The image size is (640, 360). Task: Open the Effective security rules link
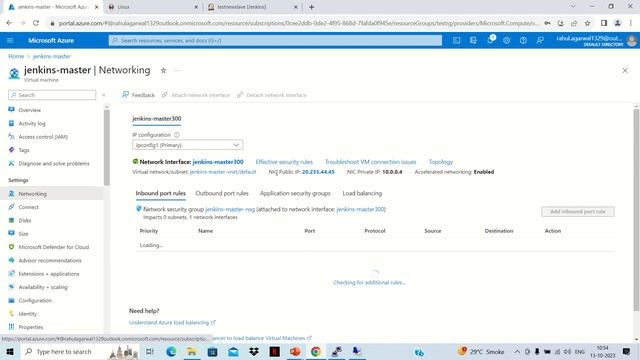pyautogui.click(x=284, y=162)
